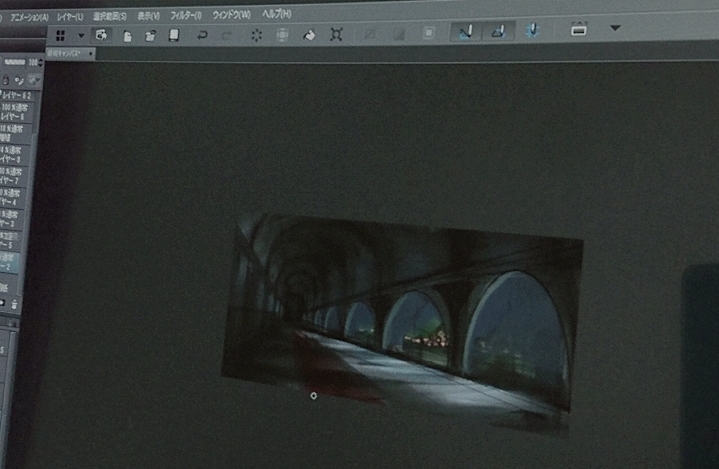Select layer レイヤー 4
Screen dimensions: 719x469
click(x=14, y=198)
